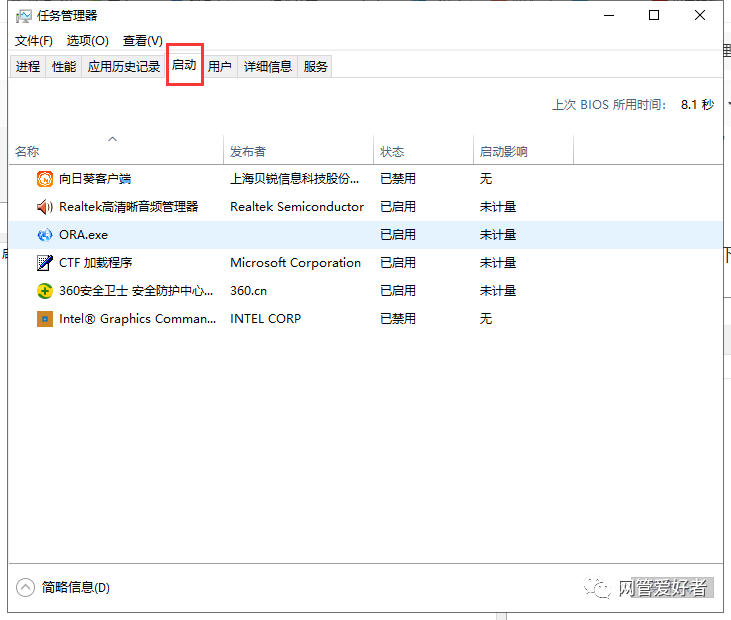
Task: Click 已启用 status of 360安全卫士
Action: coord(398,291)
